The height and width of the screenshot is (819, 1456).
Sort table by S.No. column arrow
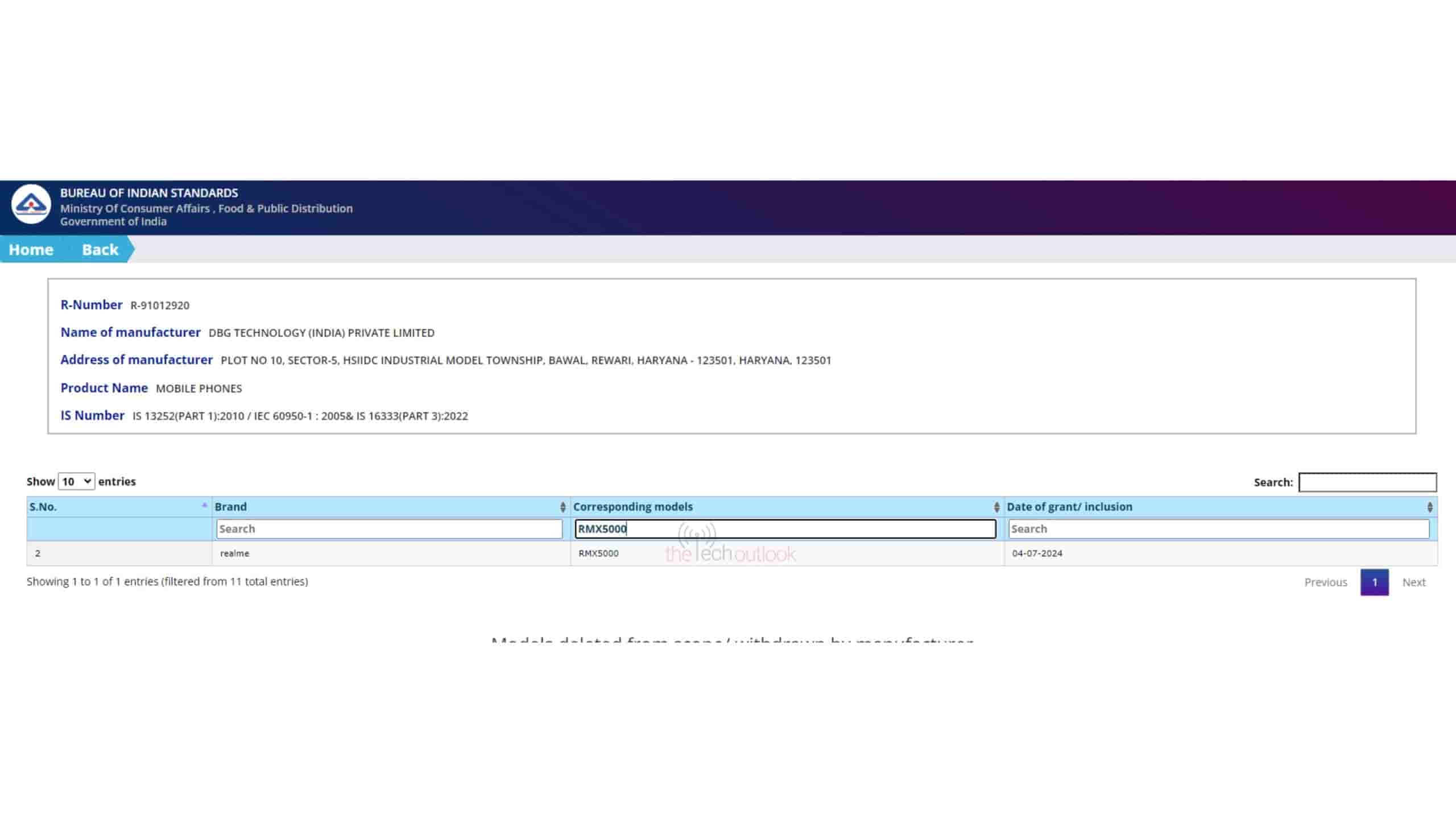point(204,506)
